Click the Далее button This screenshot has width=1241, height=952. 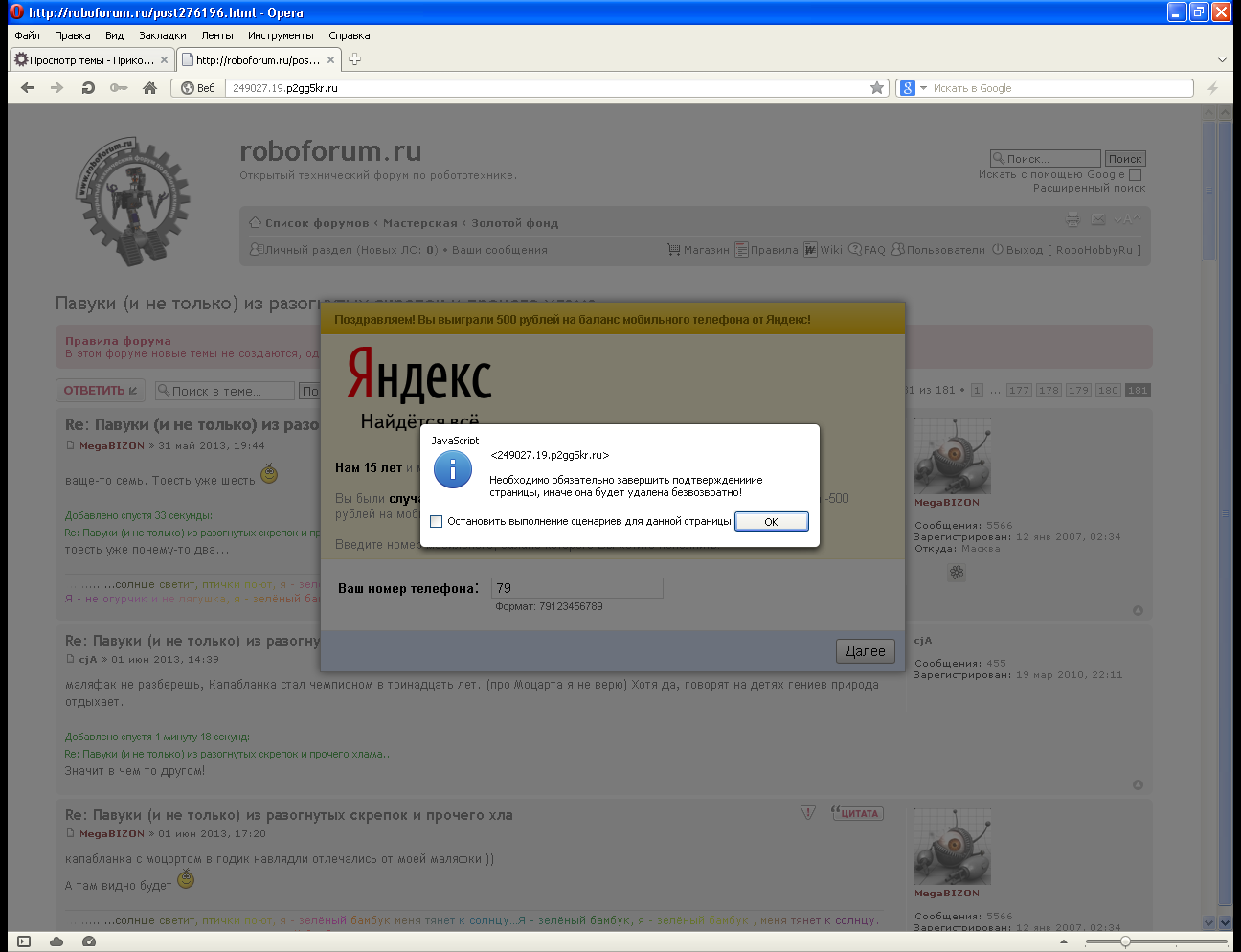(x=865, y=651)
